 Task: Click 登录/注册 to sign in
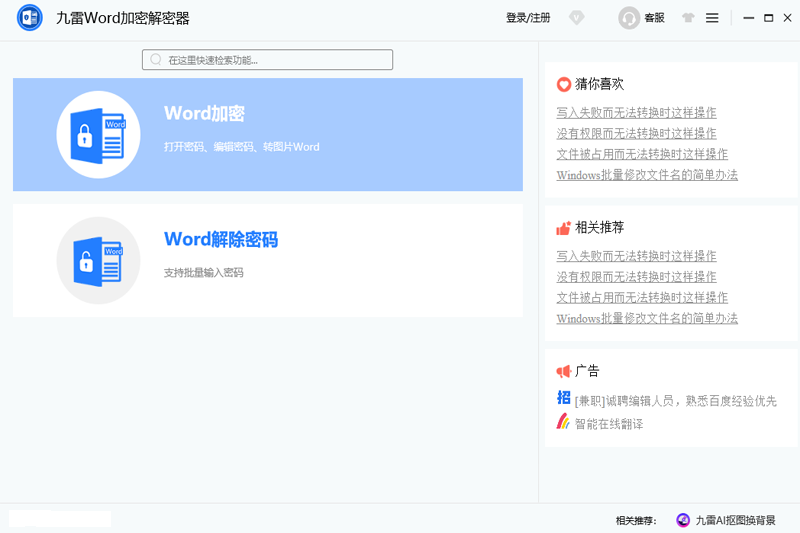(x=528, y=18)
